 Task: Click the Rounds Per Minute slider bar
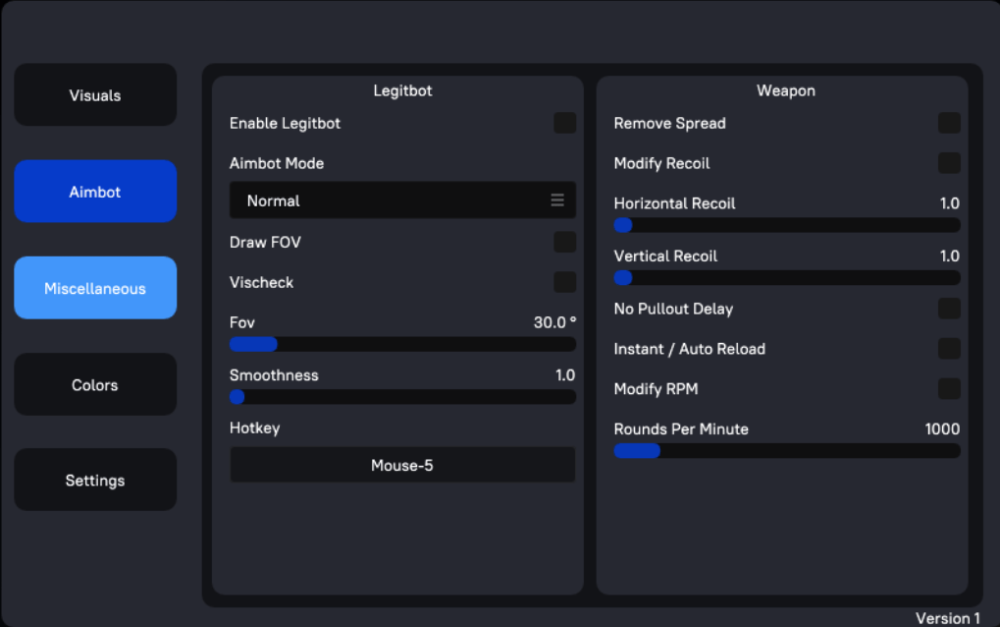(x=786, y=451)
